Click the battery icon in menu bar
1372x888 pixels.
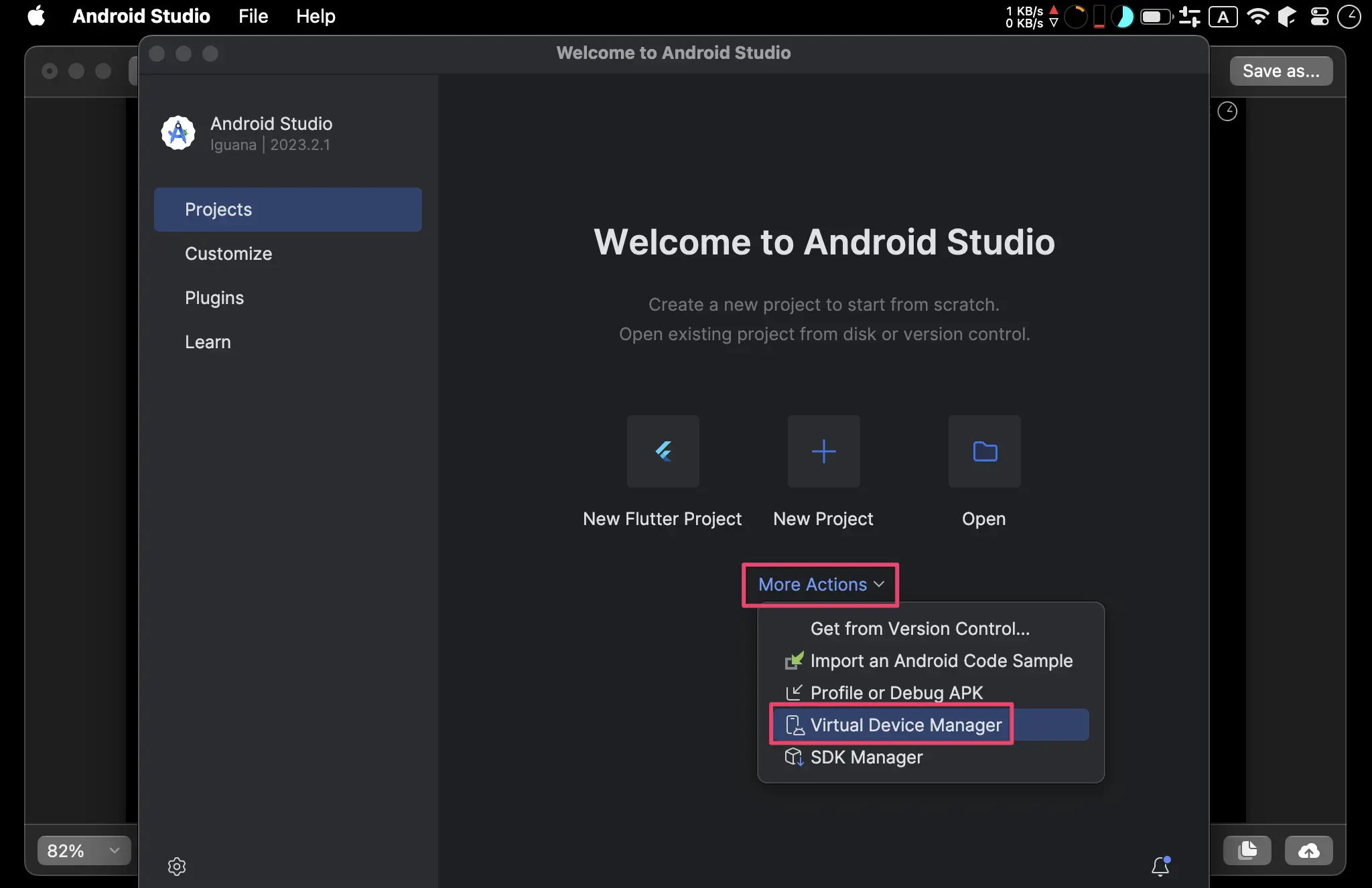click(1156, 16)
